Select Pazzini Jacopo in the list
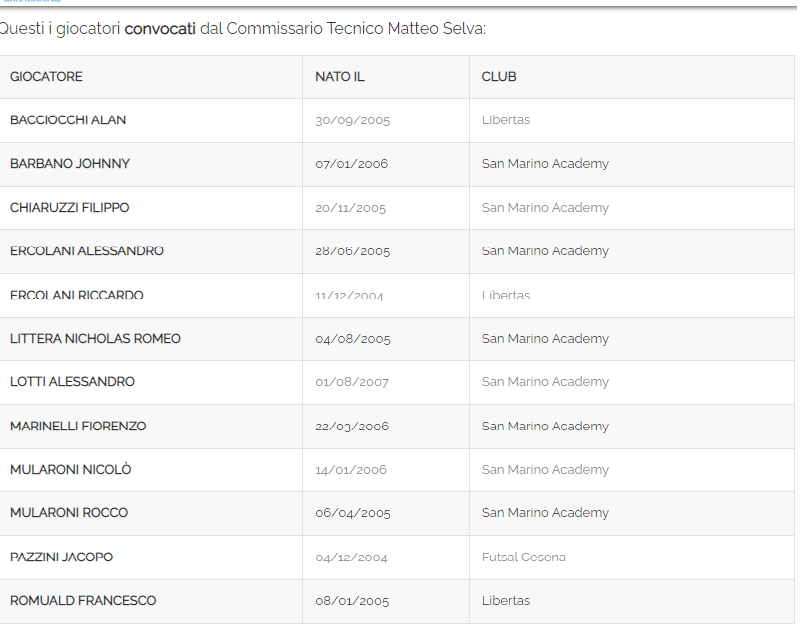The image size is (808, 626). tap(61, 557)
